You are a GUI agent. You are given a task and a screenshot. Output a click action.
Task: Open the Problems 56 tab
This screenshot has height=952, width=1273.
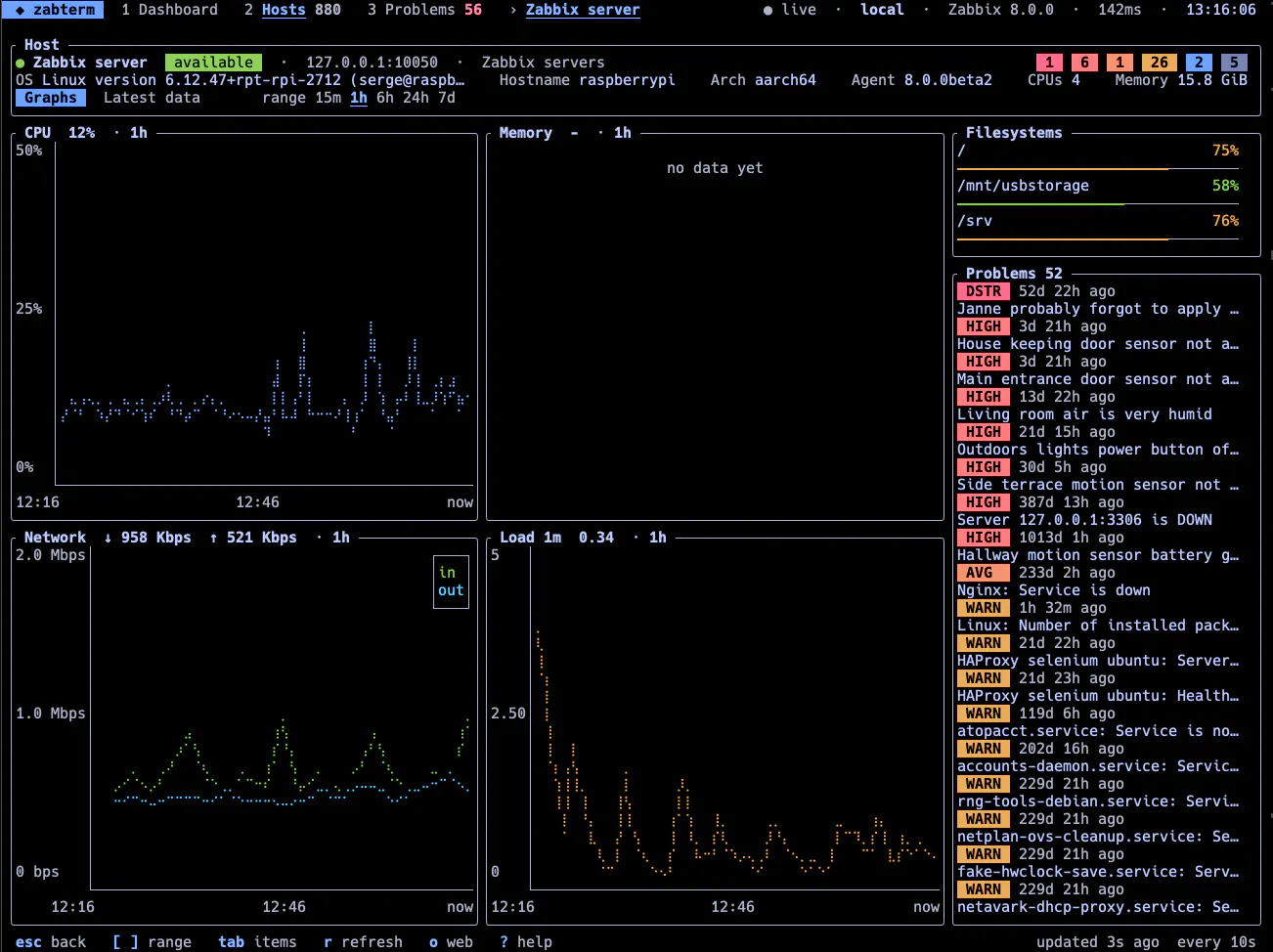pos(424,10)
